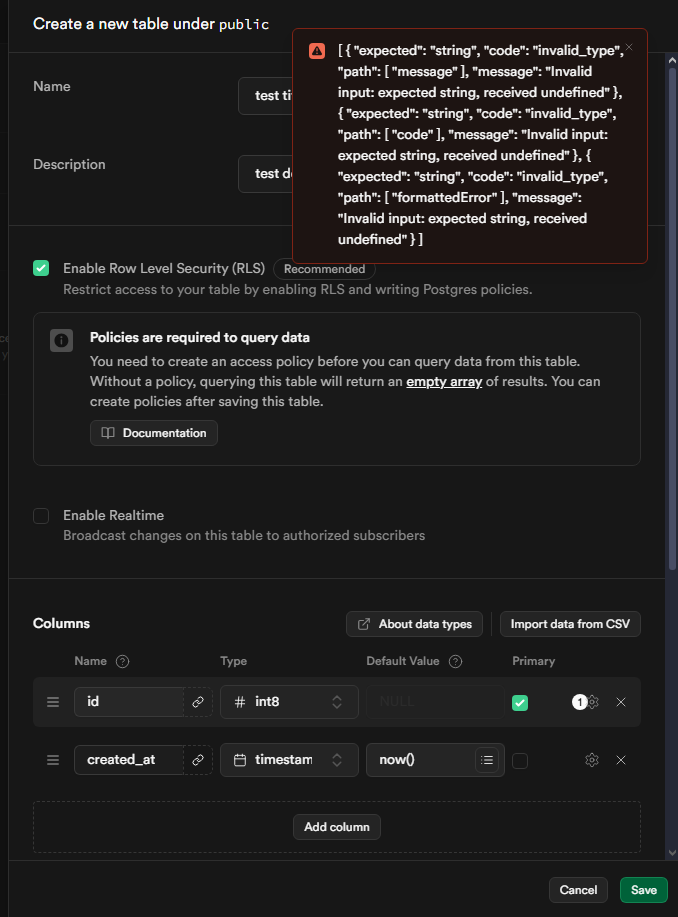Open settings gear for id column
678x917 pixels.
(x=593, y=702)
